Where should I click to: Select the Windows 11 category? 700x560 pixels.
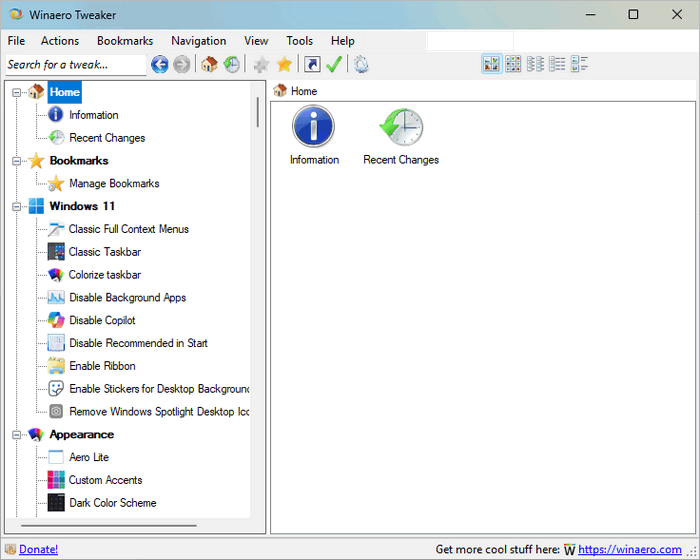(82, 206)
